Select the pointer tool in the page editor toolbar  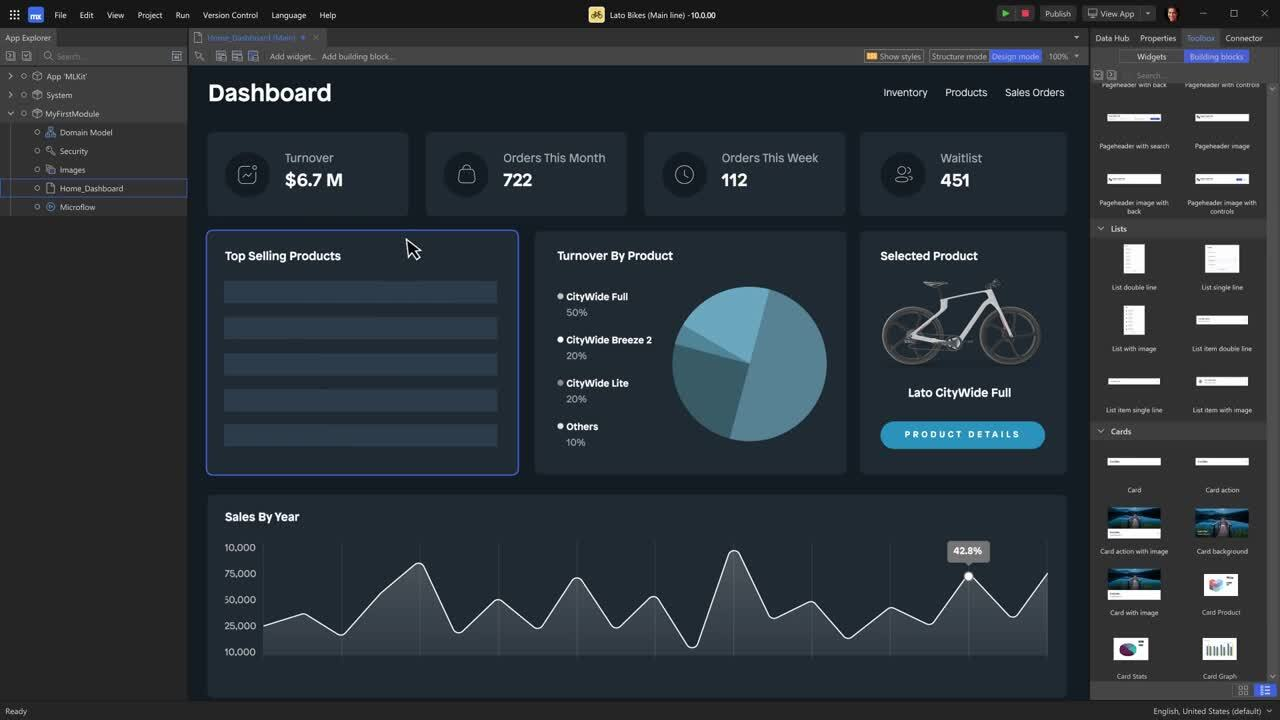(x=199, y=56)
